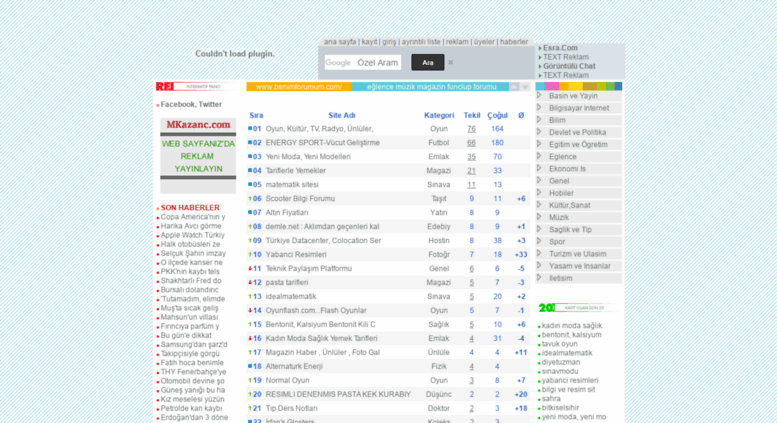Sort by the Tekil column header
The image size is (777, 423).
[472, 115]
